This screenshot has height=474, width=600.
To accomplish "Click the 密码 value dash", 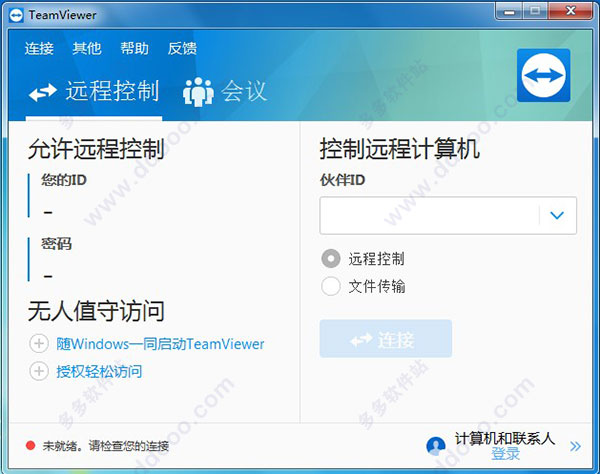I will pyautogui.click(x=48, y=276).
